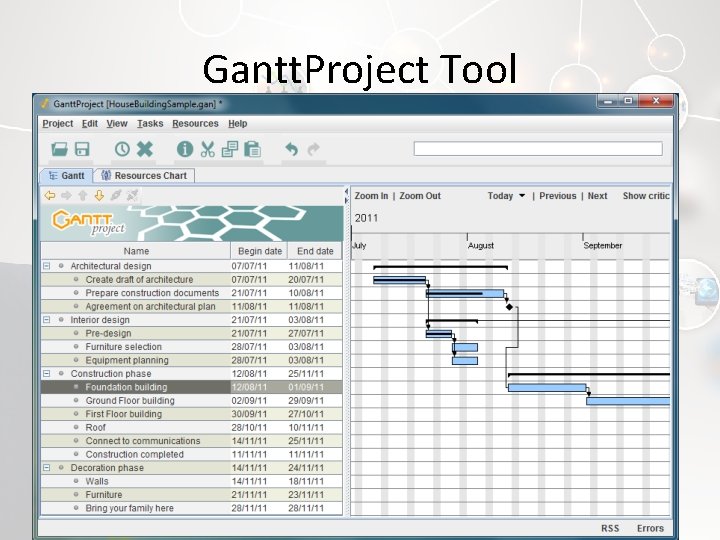
Task: Switch to the Resources Chart tab
Action: click(x=145, y=175)
